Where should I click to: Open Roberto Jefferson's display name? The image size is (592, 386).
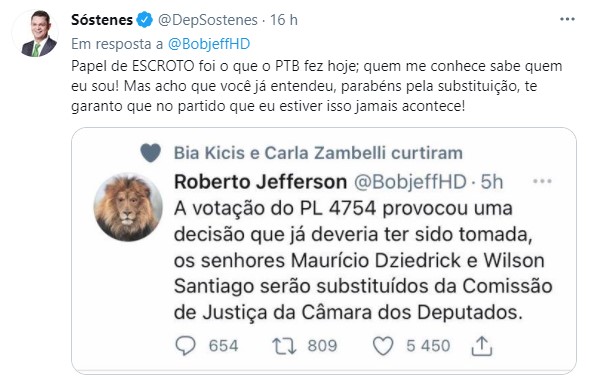tap(261, 182)
